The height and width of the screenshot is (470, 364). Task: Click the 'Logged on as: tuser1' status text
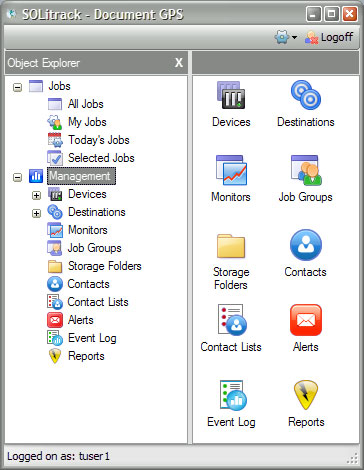pos(58,456)
